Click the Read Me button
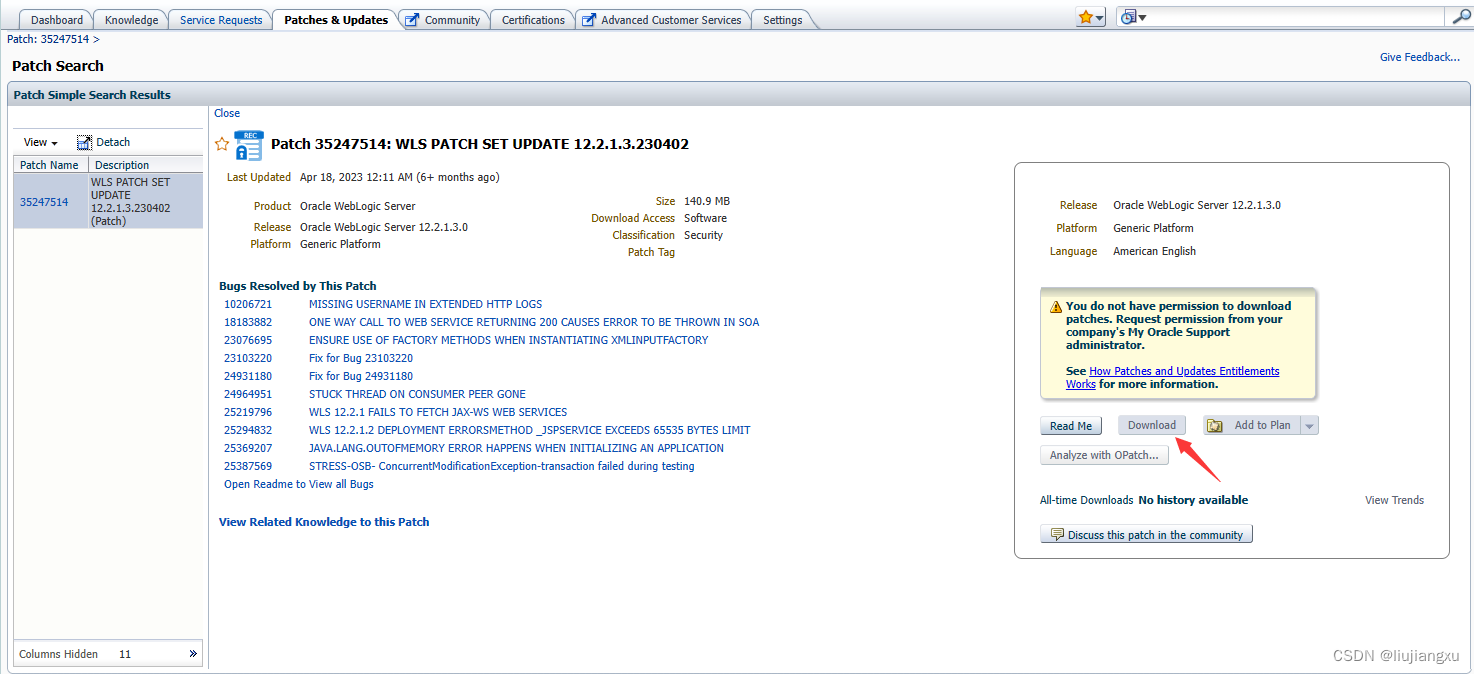Viewport: 1474px width, 674px height. click(x=1071, y=426)
